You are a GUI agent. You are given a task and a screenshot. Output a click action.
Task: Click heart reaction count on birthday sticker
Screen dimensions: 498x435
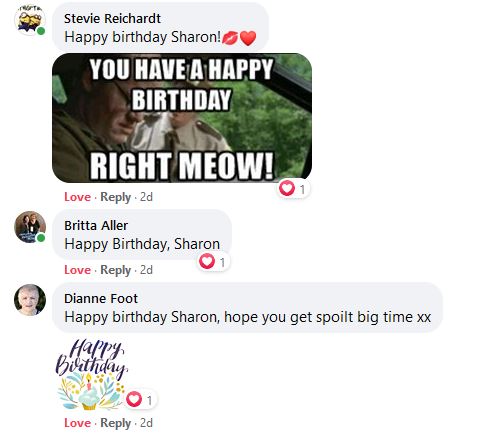click(x=140, y=399)
